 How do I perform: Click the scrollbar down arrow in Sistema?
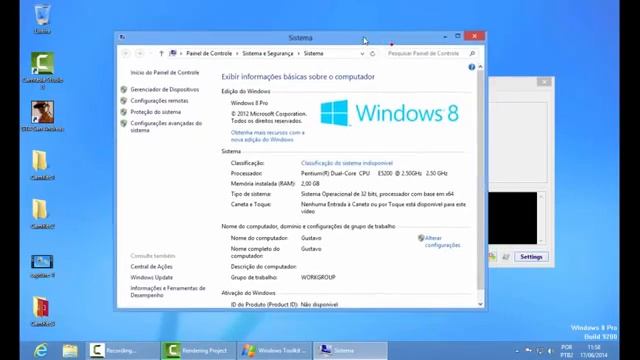[480, 304]
